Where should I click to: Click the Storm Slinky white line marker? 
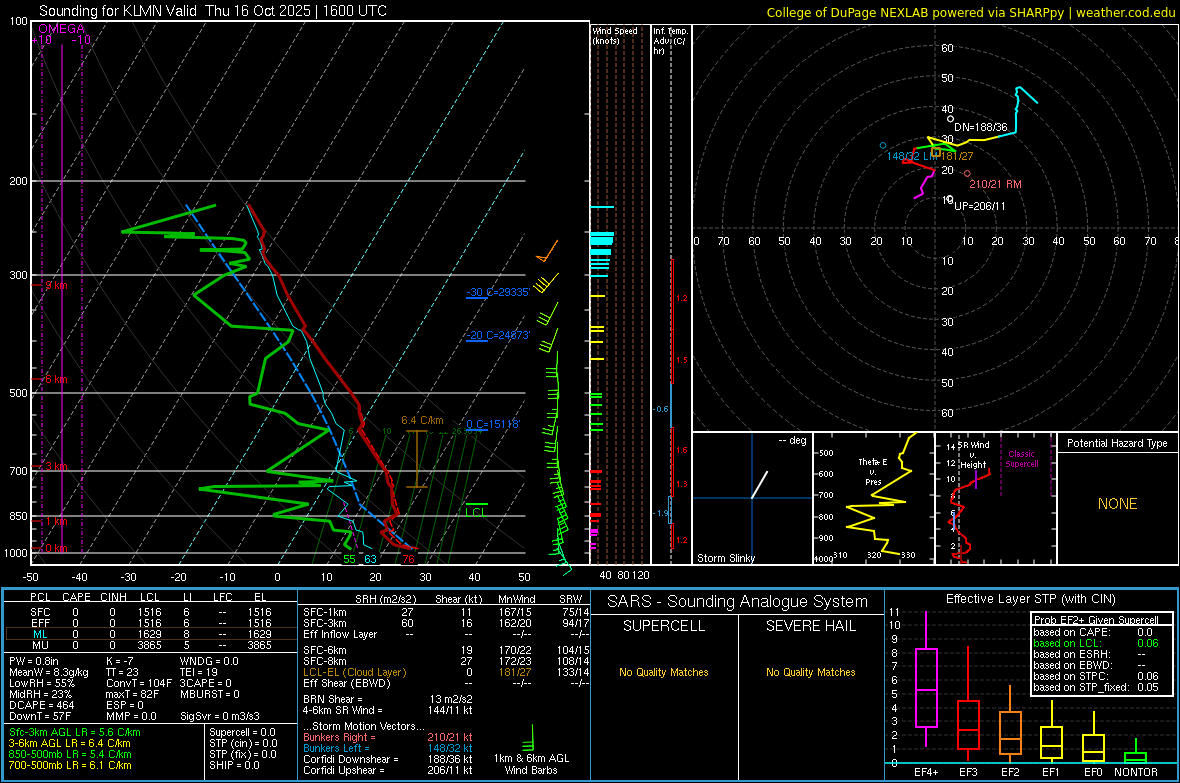(x=759, y=484)
